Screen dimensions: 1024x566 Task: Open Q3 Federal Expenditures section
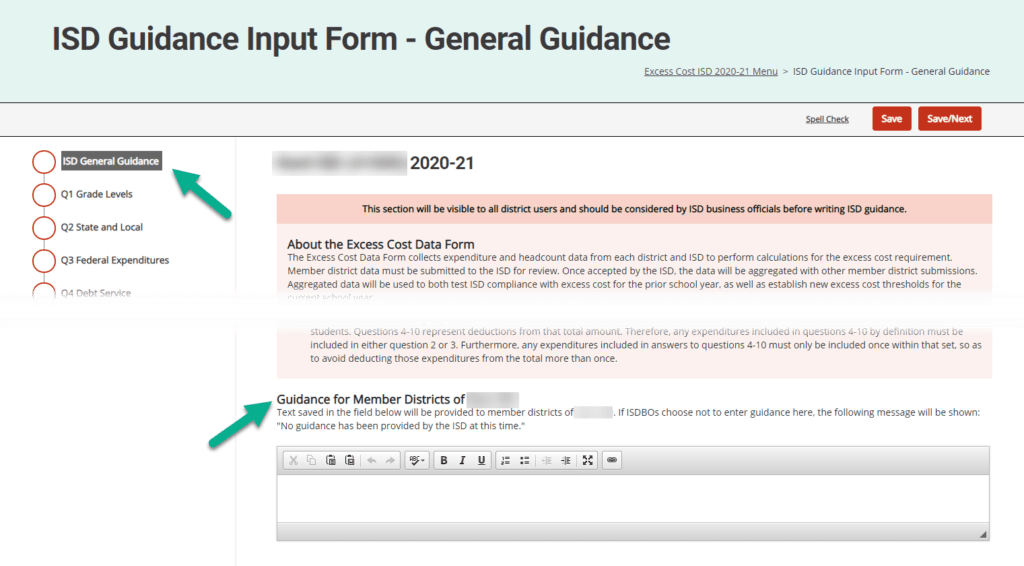pos(115,260)
